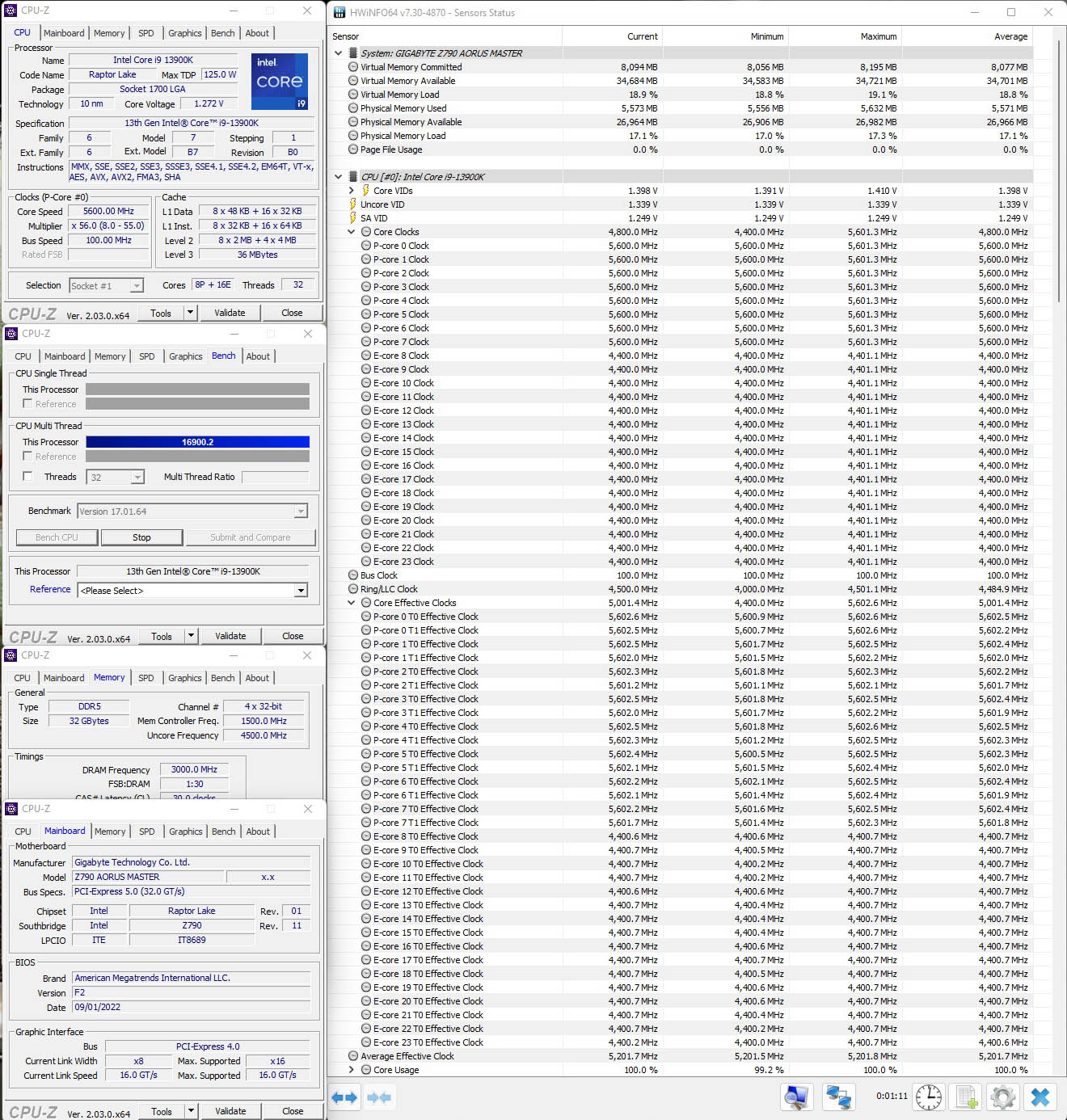Expand the Core VIDs row
1067x1120 pixels.
pos(352,191)
